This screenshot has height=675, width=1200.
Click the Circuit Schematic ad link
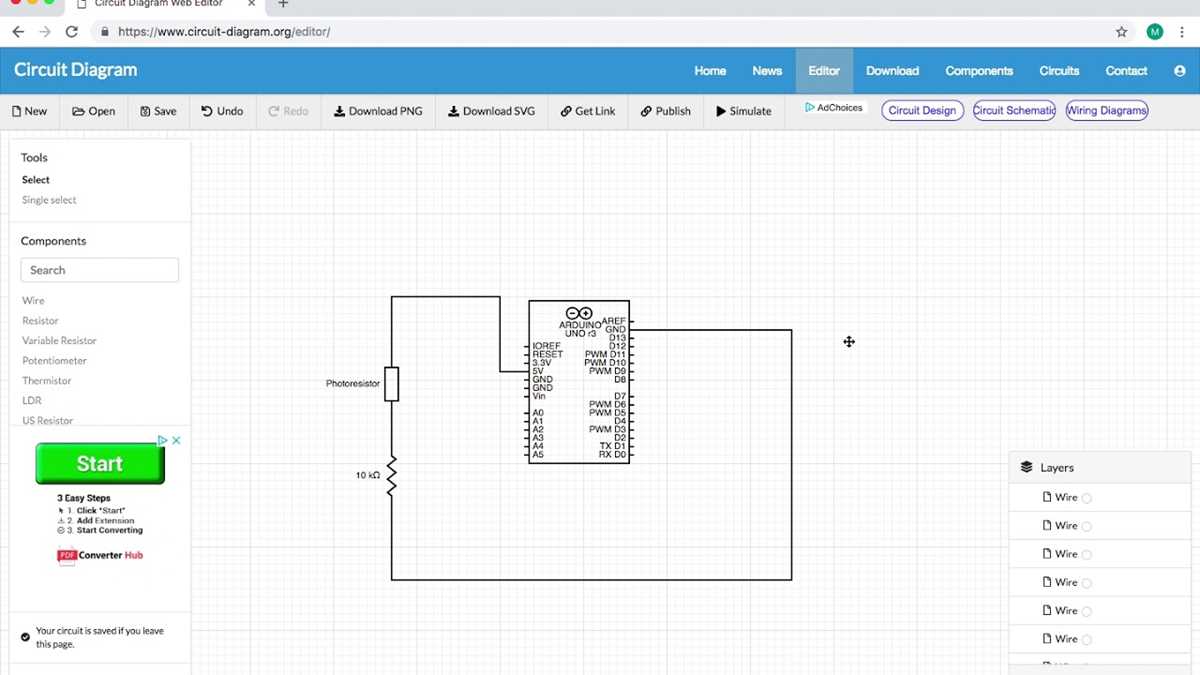pyautogui.click(x=1014, y=110)
